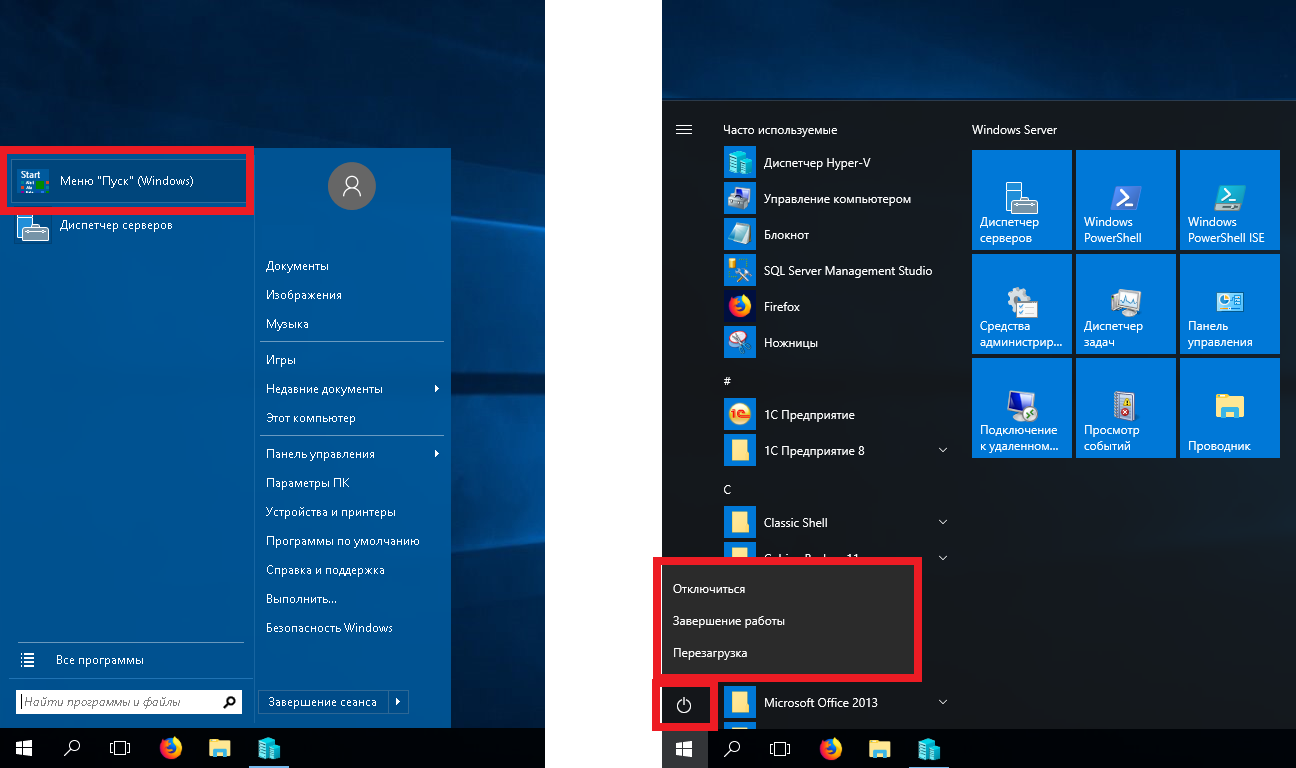Screen dimensions: 1296x768
Task: Click the power icon in Start menu
Action: point(685,705)
